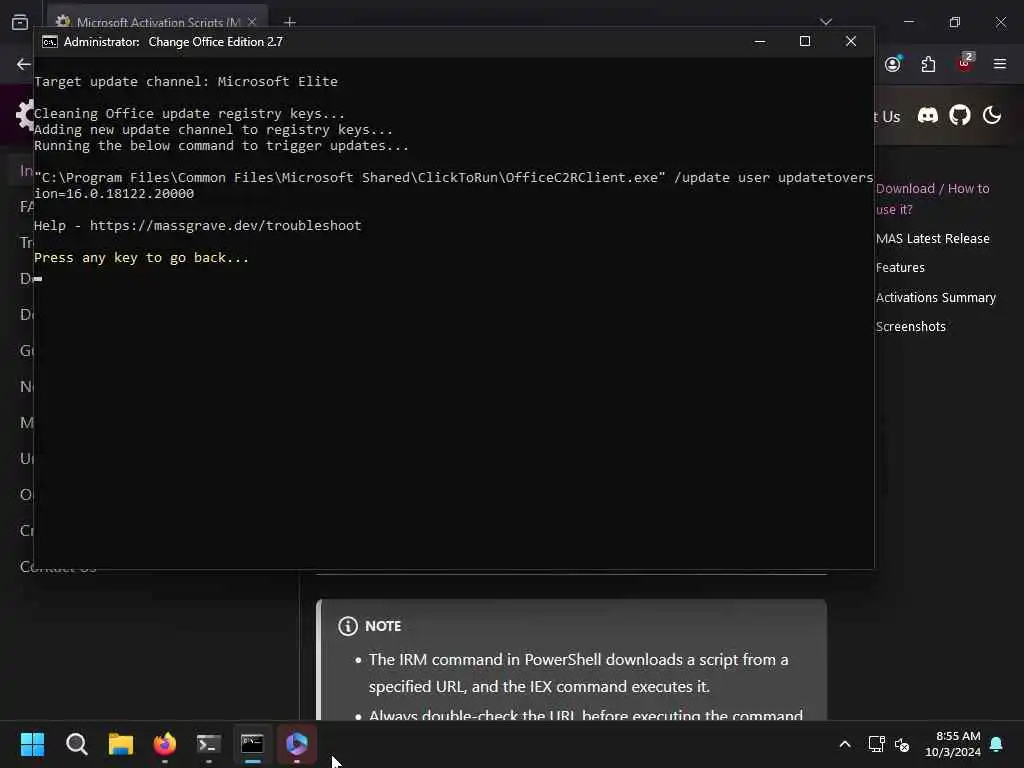This screenshot has height=768, width=1024.
Task: Switch to Command Prompt taskbar icon
Action: coord(252,744)
